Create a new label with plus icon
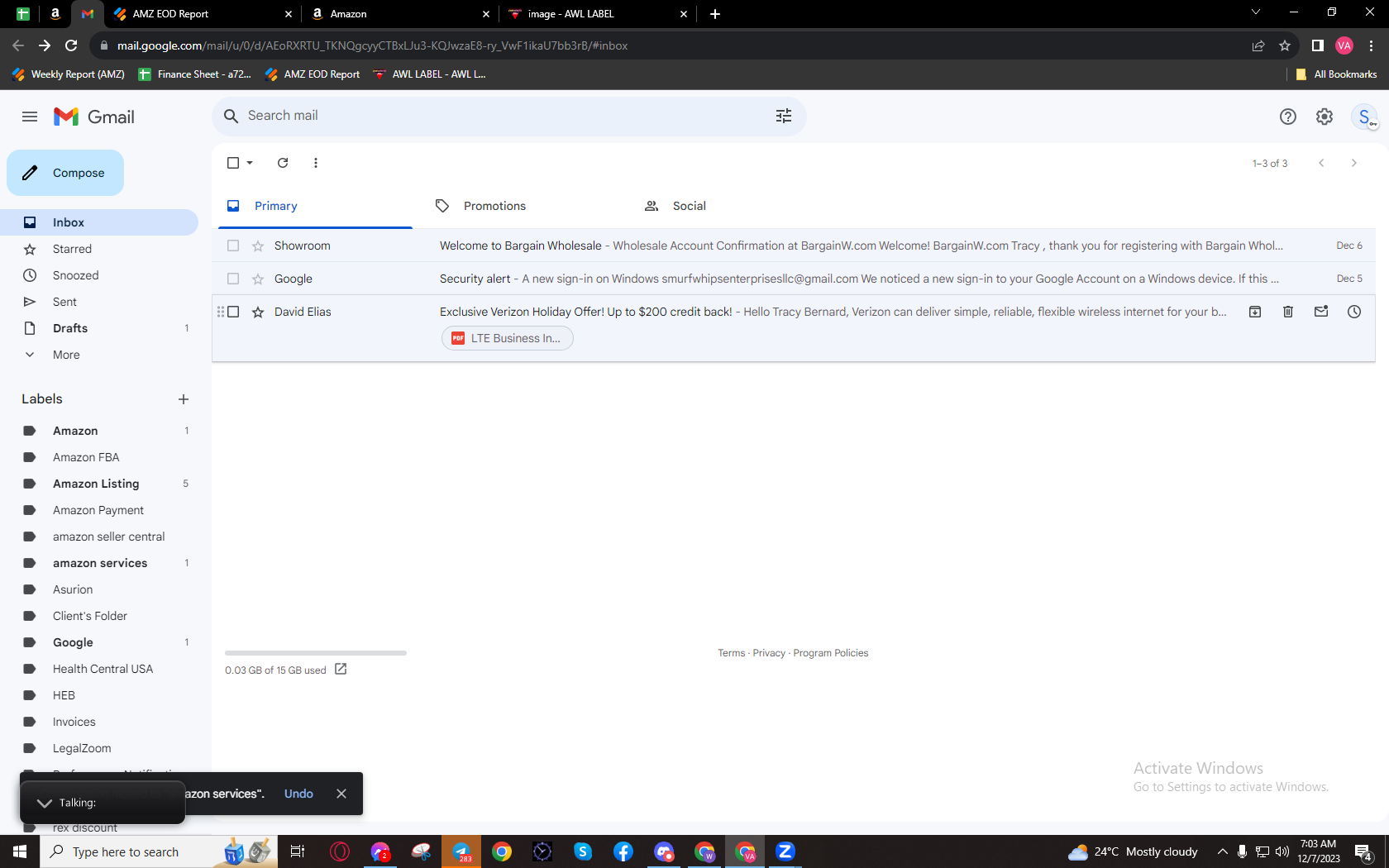 pyautogui.click(x=184, y=399)
